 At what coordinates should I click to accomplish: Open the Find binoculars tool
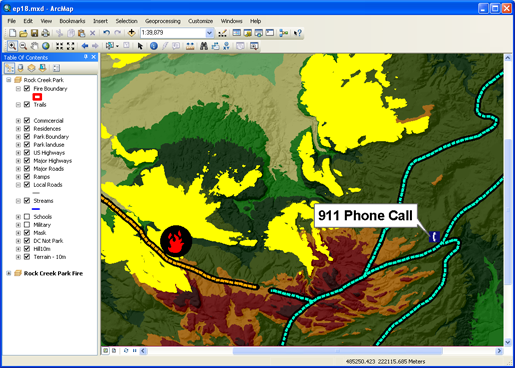pos(204,46)
